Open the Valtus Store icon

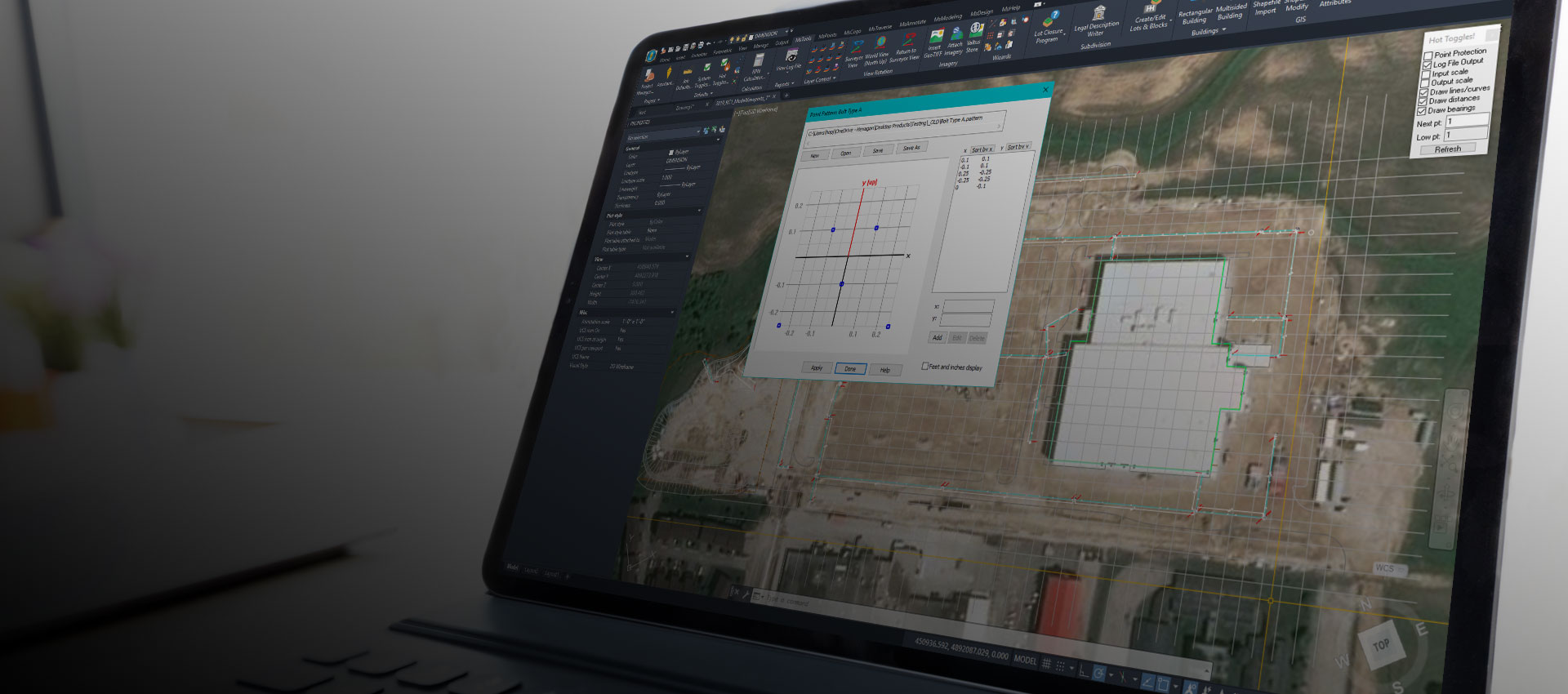coord(975,31)
